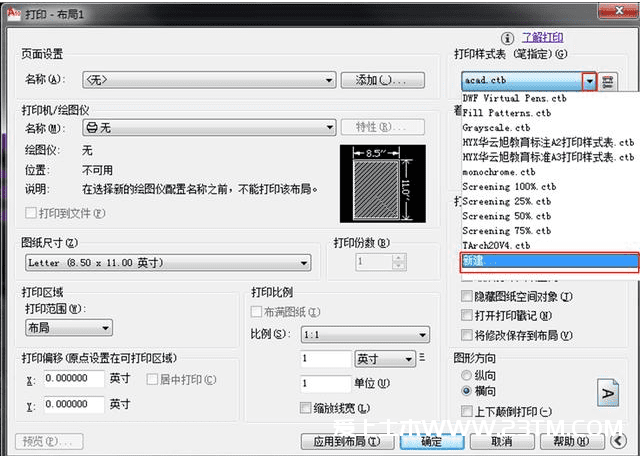Enable the 将修改保存到布局 checkbox
642x456 pixels.
(x=467, y=335)
